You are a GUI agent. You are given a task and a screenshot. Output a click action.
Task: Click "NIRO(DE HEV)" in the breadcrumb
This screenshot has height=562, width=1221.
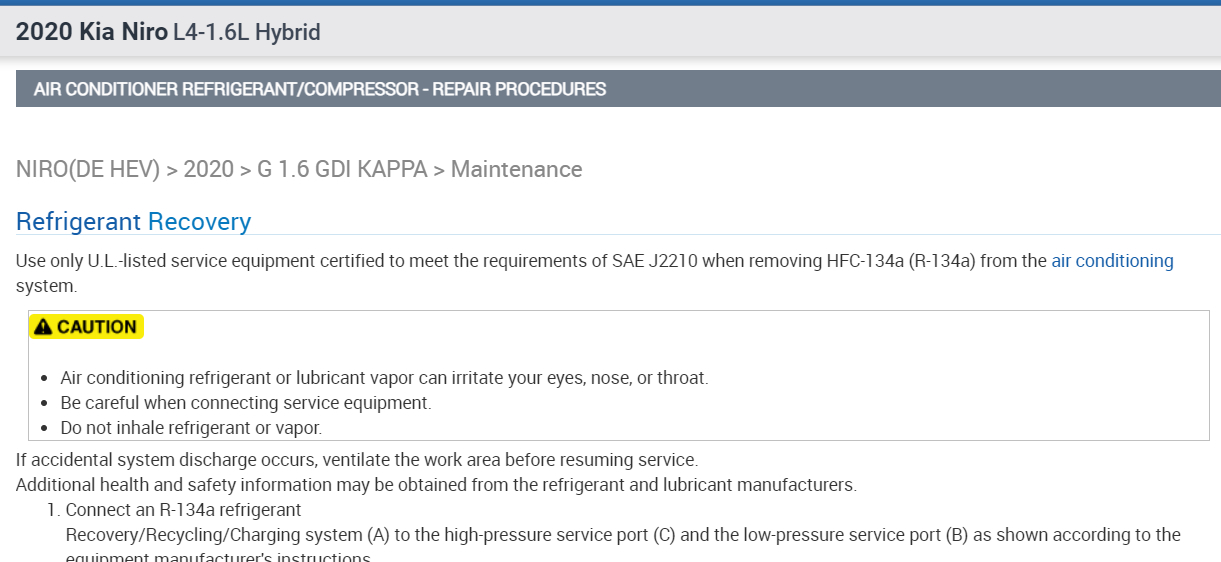pos(88,170)
